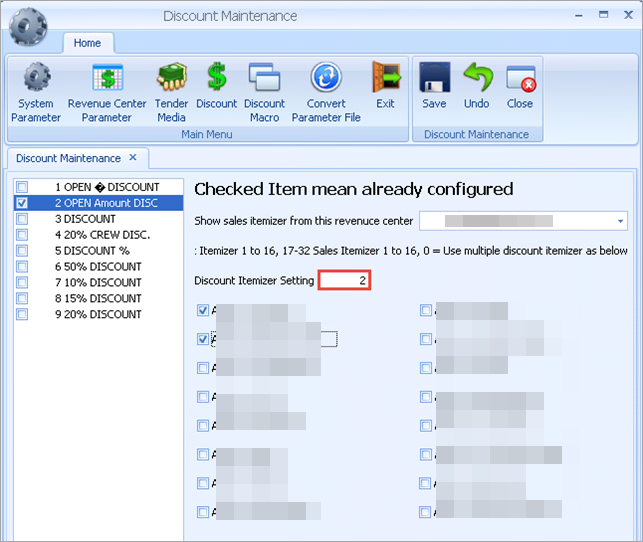Launch Convert Parameter File

(x=326, y=92)
